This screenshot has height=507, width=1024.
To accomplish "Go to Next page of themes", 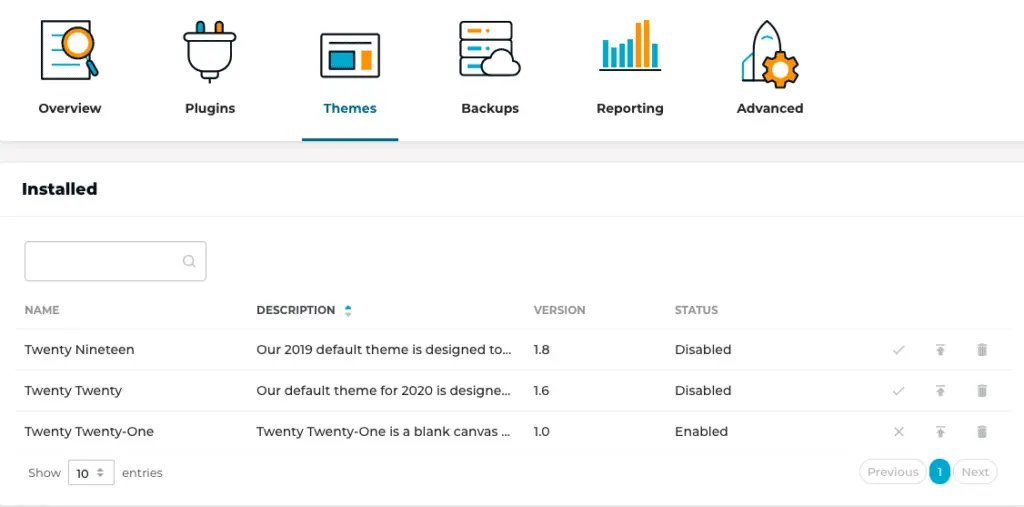I will tap(975, 472).
